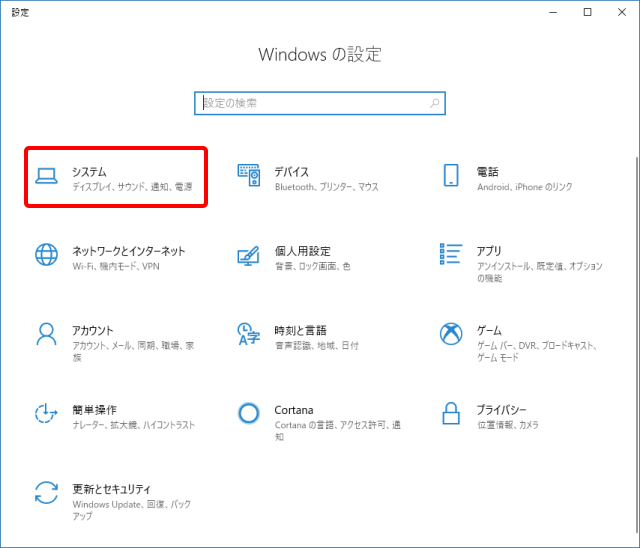Viewport: 640px width, 548px height.
Task: Open the アカウント person icon
Action: pos(46,334)
